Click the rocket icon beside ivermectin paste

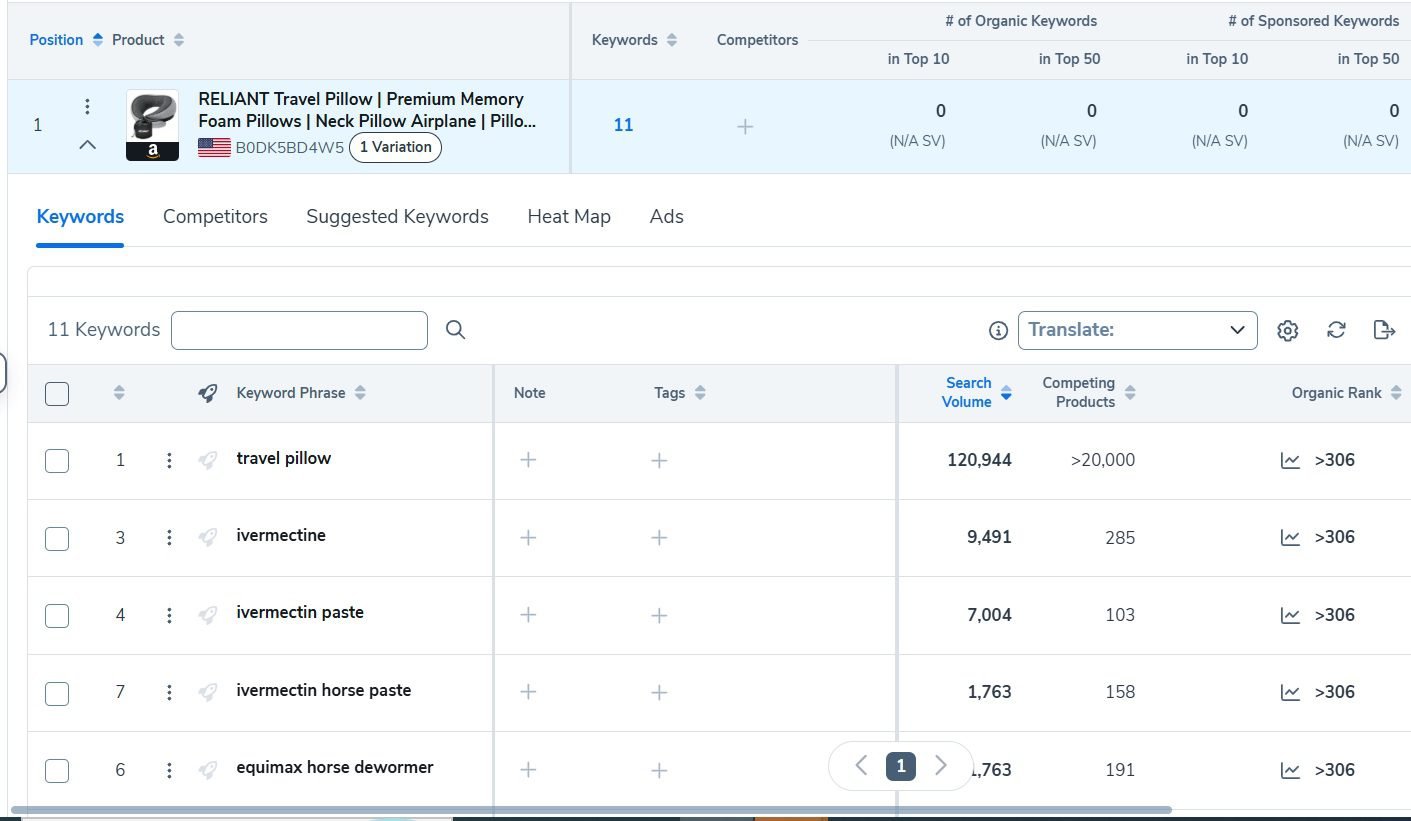click(207, 615)
